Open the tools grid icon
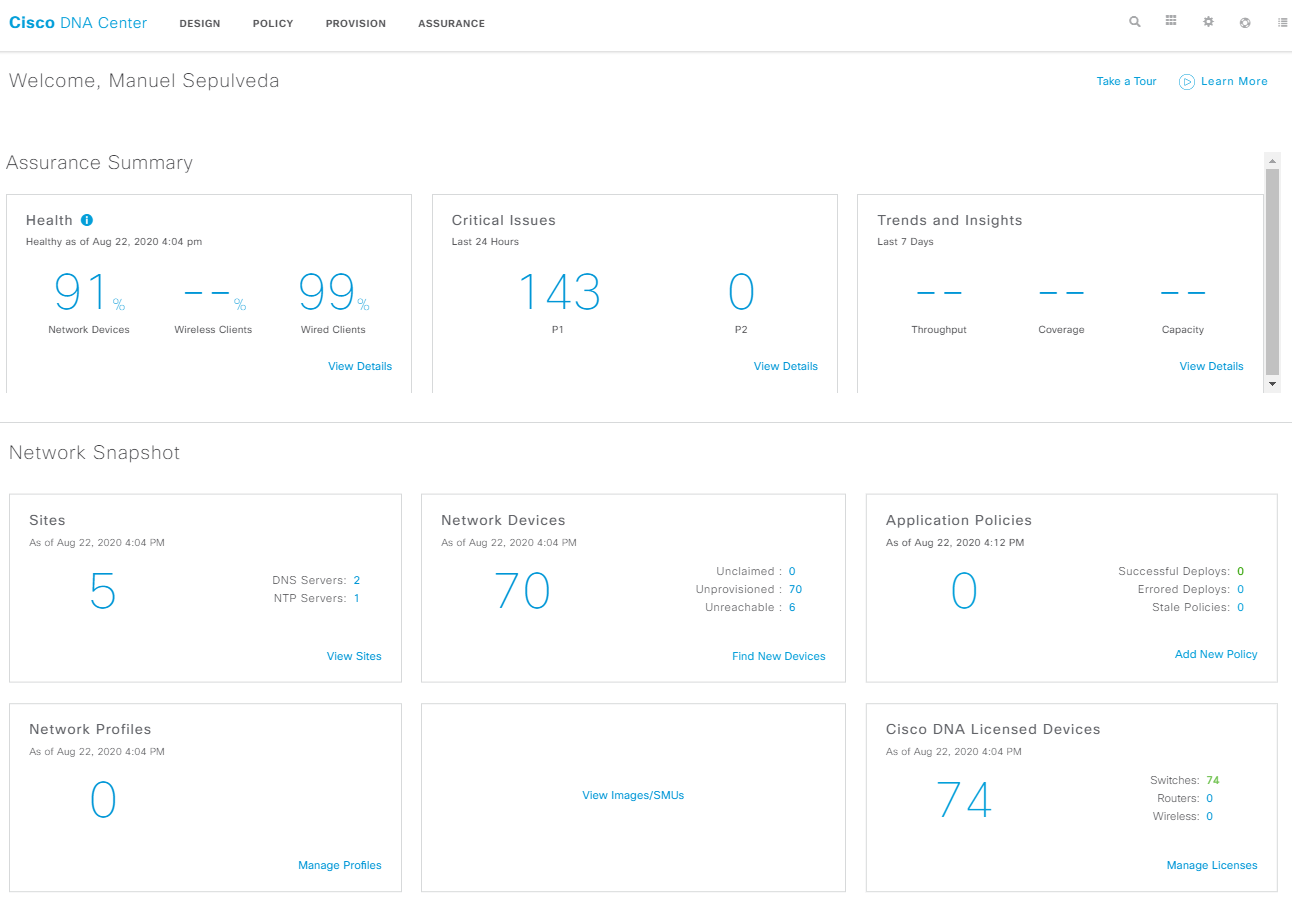 click(1171, 21)
